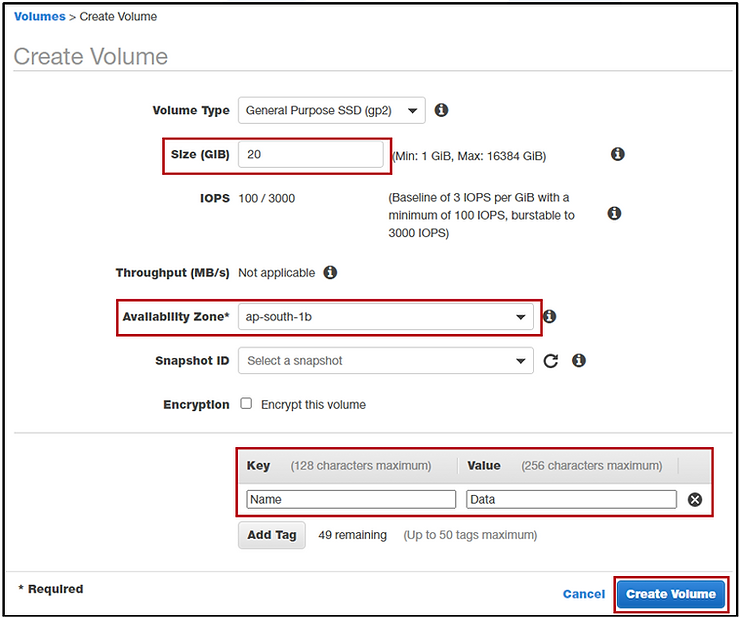This screenshot has width=740, height=618.
Task: Click the Add Tag button
Action: pyautogui.click(x=271, y=535)
